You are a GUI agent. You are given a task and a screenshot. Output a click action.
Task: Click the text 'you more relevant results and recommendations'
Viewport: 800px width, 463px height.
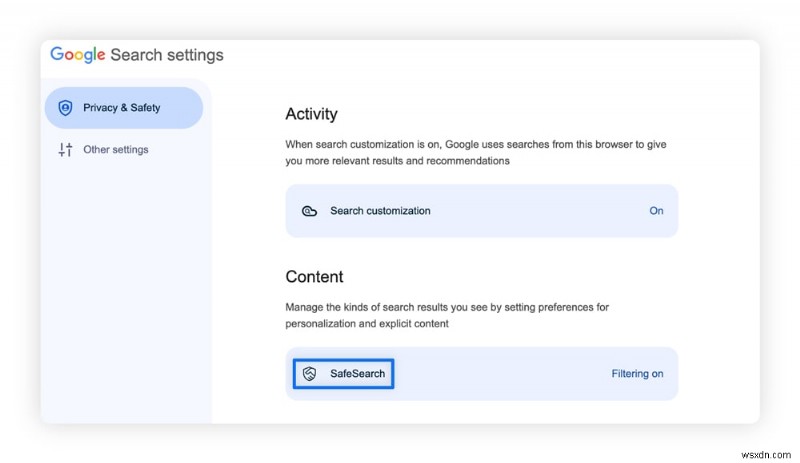point(397,161)
